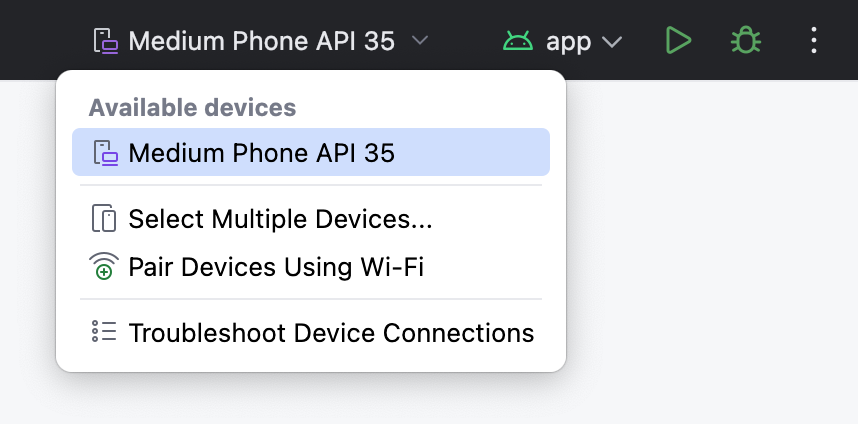Click the Wi-Fi pairing icon

pyautogui.click(x=104, y=267)
